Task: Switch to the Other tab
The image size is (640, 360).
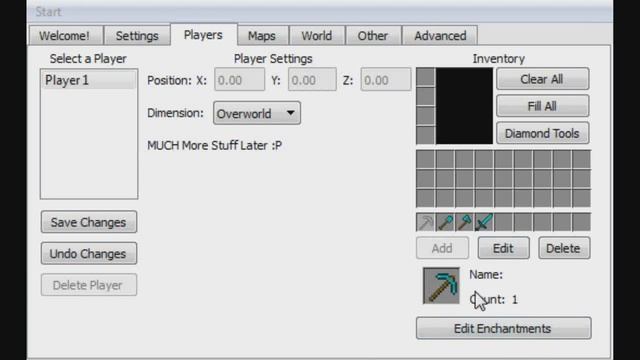Action: pyautogui.click(x=373, y=36)
